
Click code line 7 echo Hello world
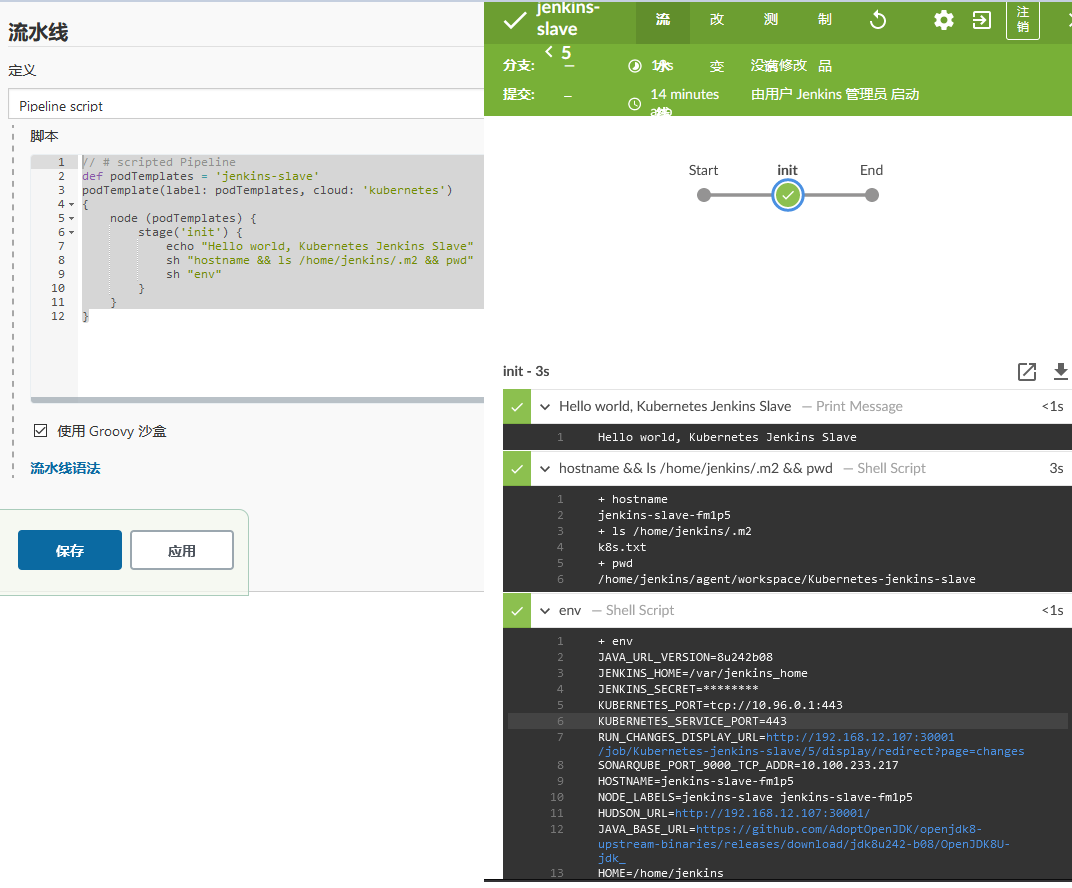point(319,246)
